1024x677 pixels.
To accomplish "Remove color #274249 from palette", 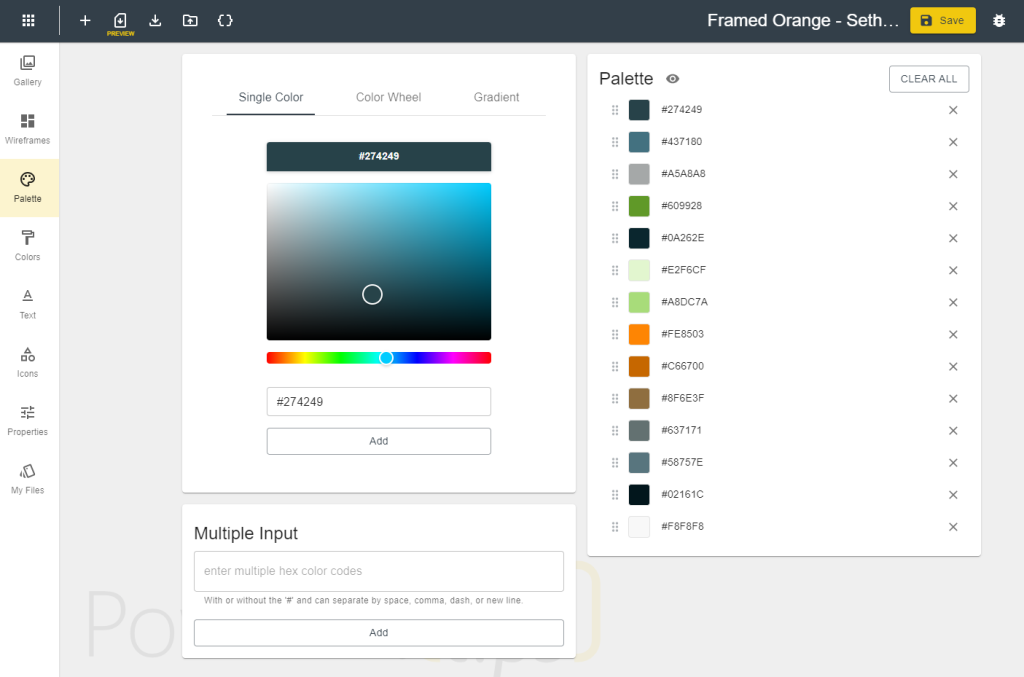I will [x=953, y=110].
